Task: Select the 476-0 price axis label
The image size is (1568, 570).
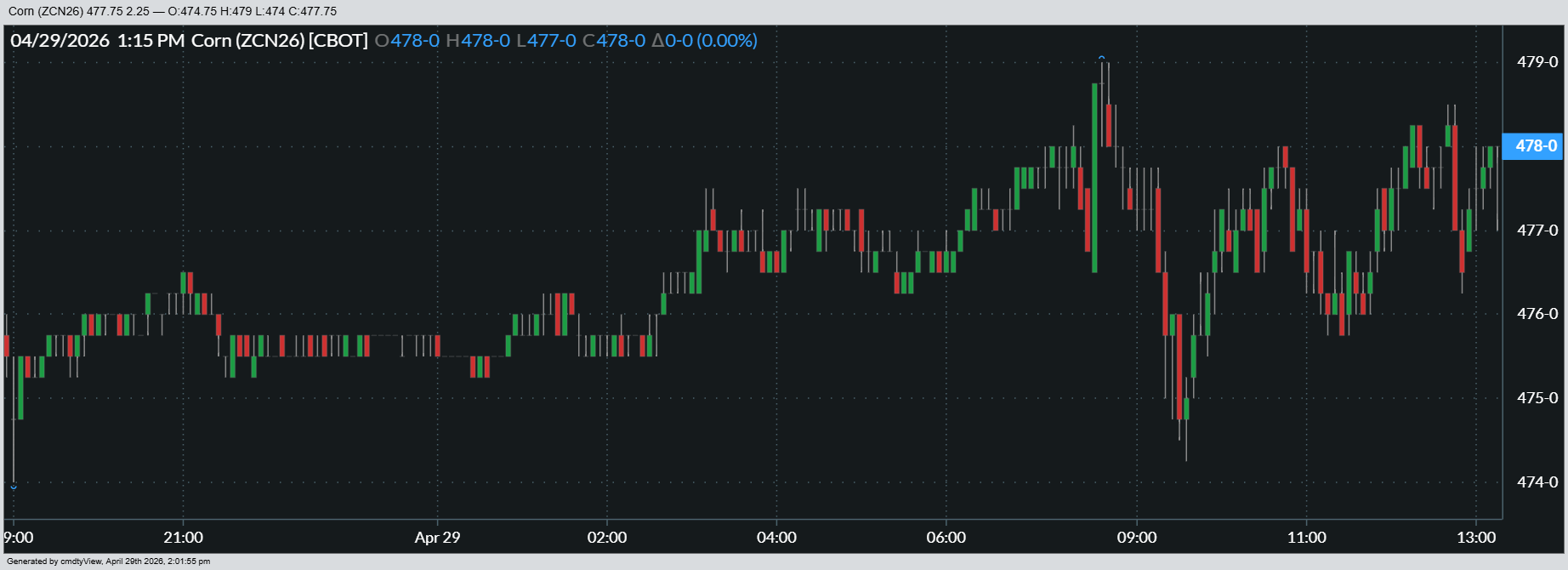Action: [x=1537, y=314]
